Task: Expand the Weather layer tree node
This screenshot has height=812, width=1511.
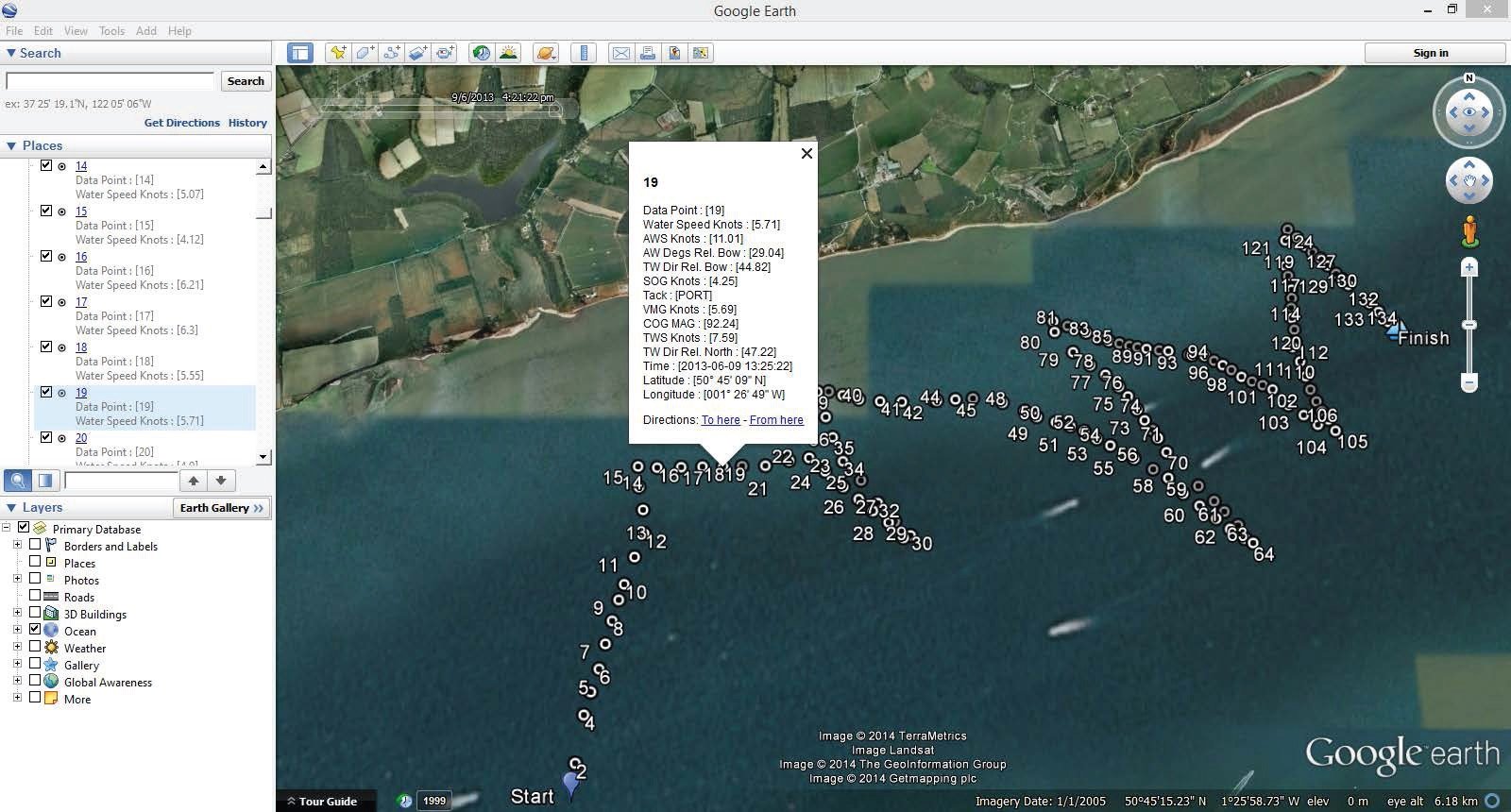Action: tap(17, 647)
